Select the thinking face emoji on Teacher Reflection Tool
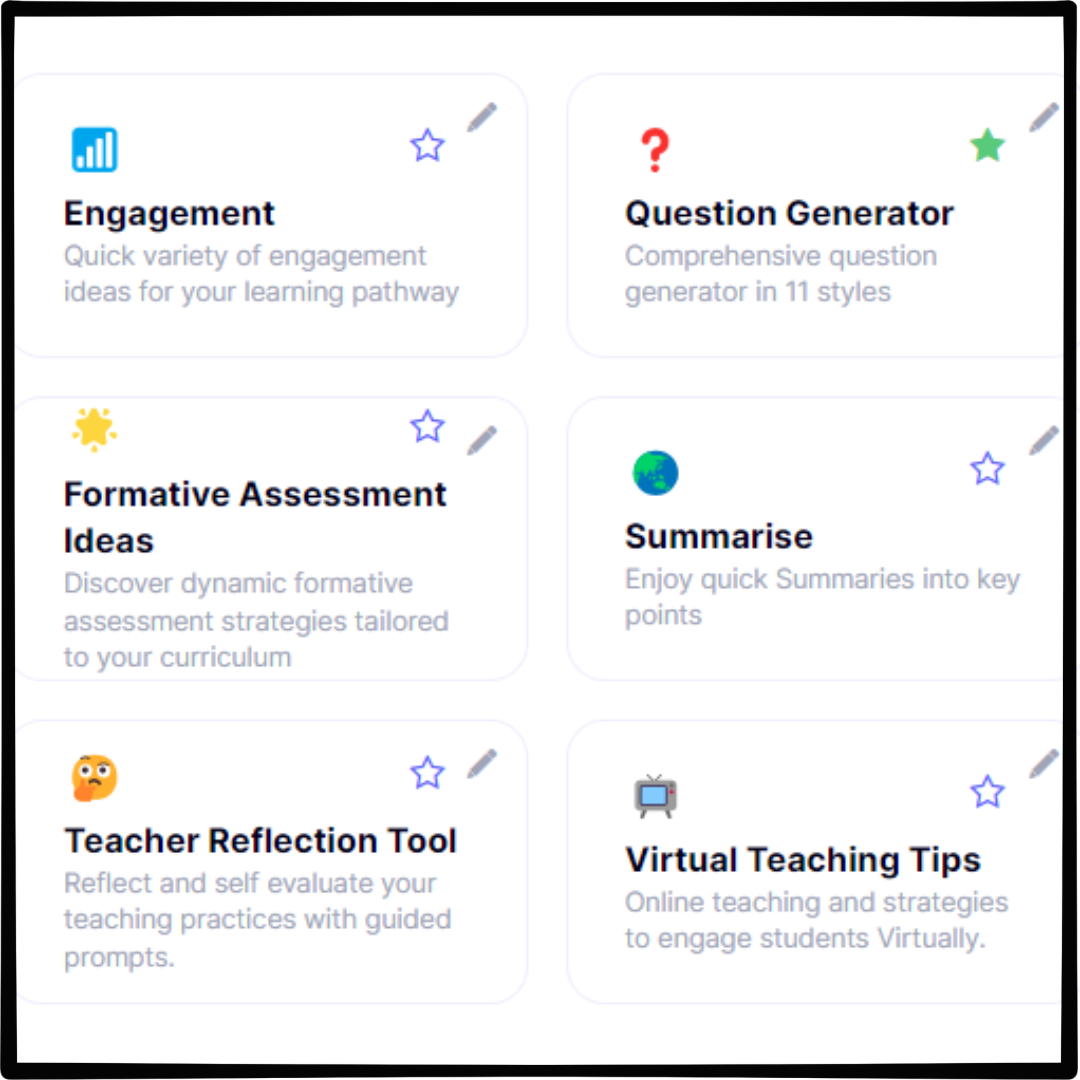 95,775
